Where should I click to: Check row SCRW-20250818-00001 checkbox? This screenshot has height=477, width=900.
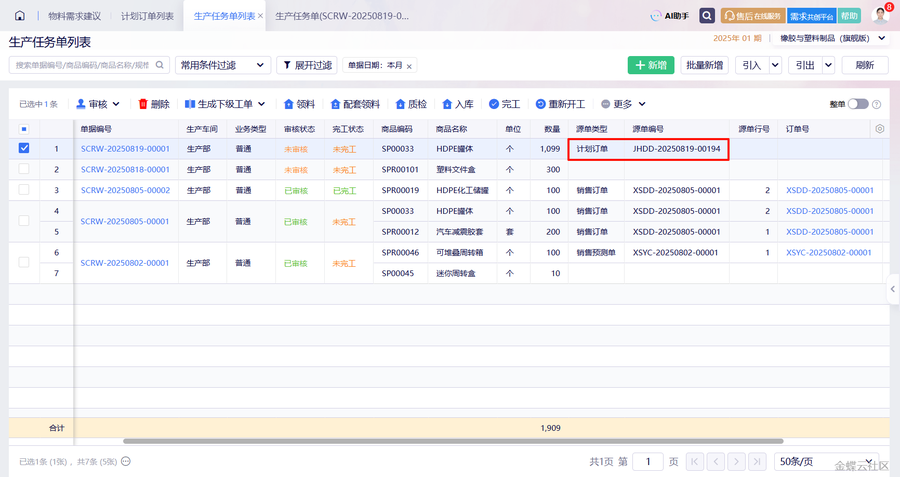pyautogui.click(x=24, y=169)
